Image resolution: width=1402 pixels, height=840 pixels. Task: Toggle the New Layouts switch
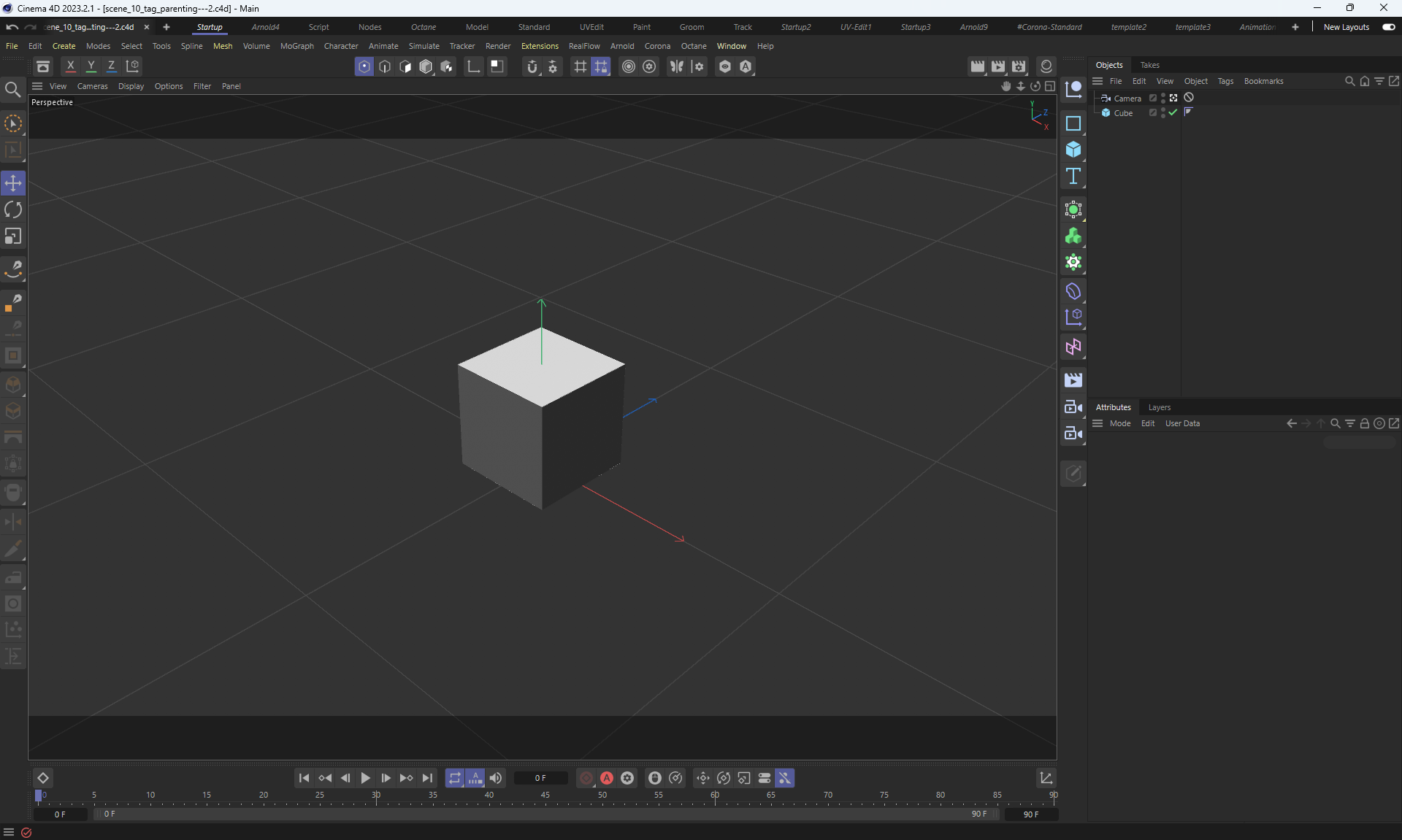(x=1388, y=27)
